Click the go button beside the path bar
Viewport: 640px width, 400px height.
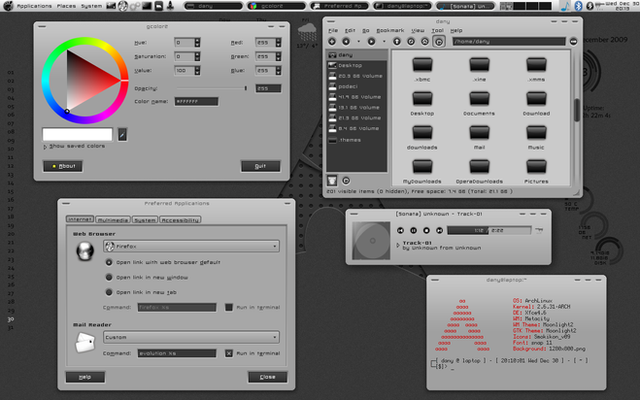tap(573, 41)
